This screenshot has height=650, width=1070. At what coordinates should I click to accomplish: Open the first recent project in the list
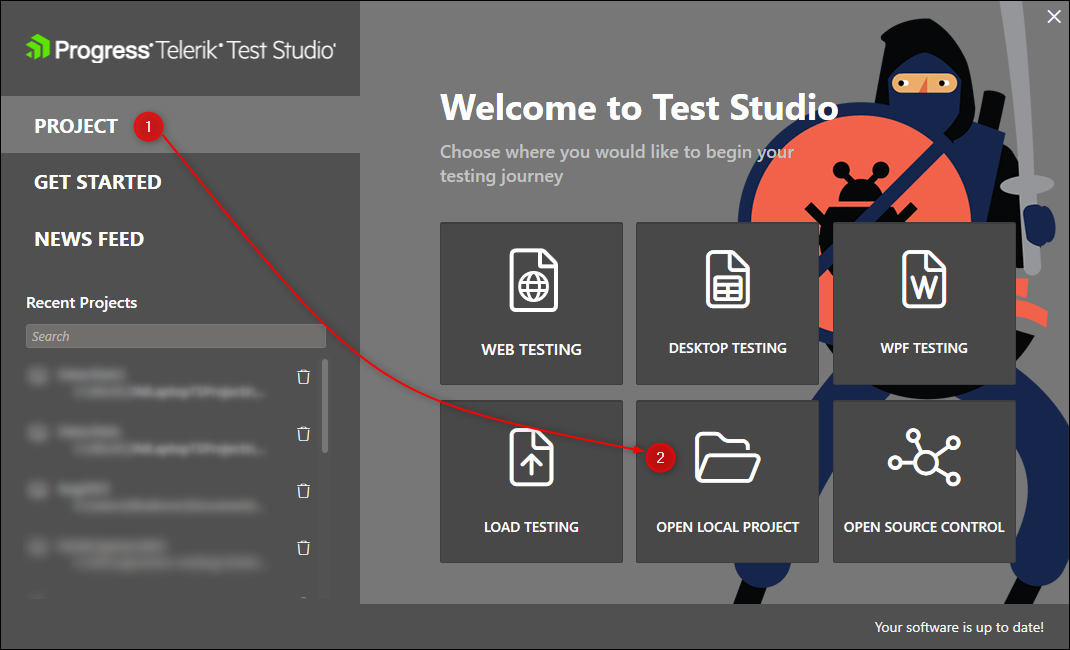pos(150,383)
